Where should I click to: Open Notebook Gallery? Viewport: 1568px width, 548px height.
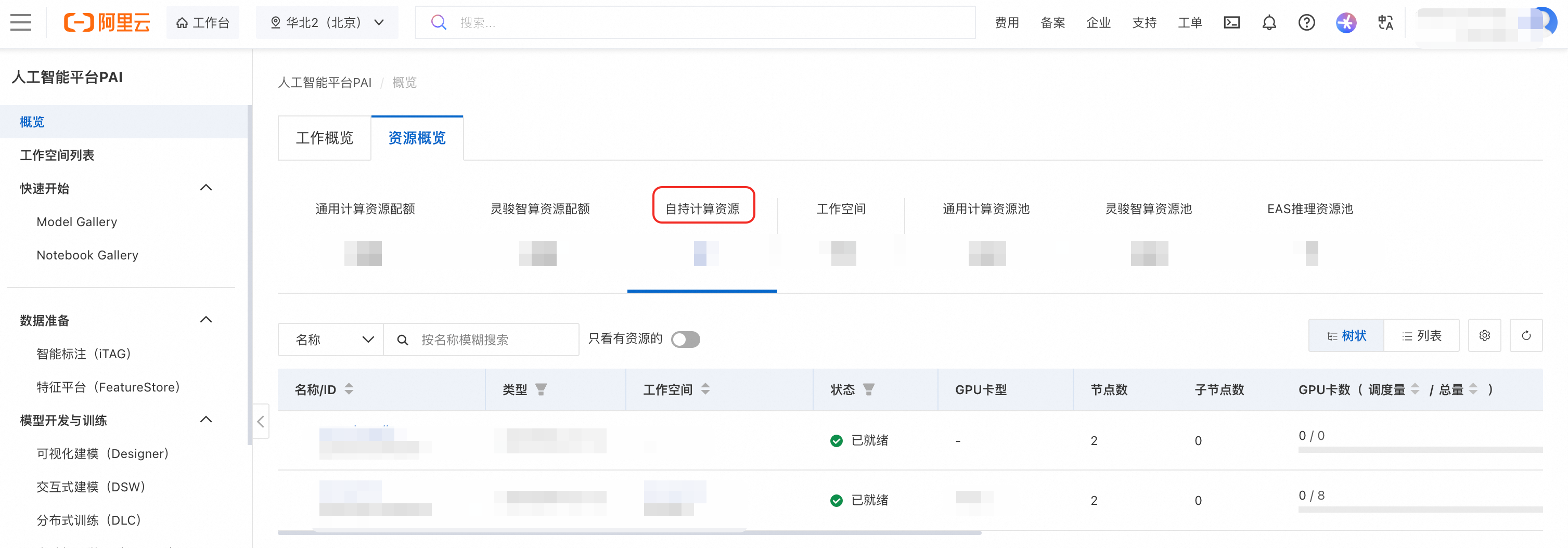click(87, 255)
